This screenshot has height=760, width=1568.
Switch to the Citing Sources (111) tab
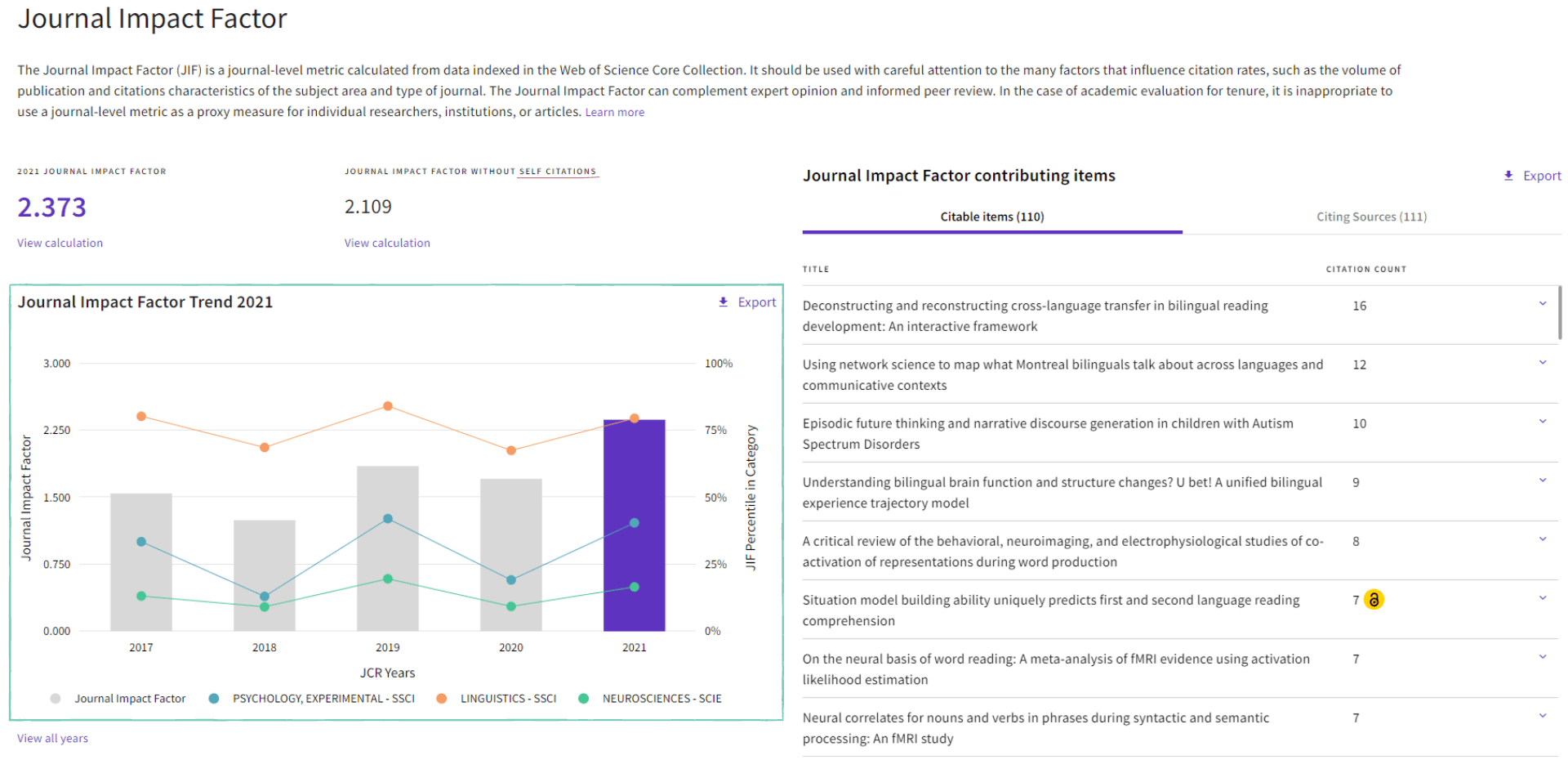click(x=1371, y=217)
